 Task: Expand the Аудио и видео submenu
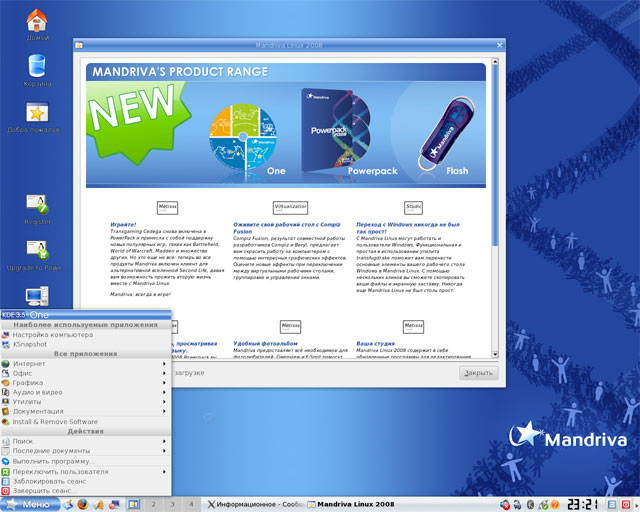click(x=86, y=392)
